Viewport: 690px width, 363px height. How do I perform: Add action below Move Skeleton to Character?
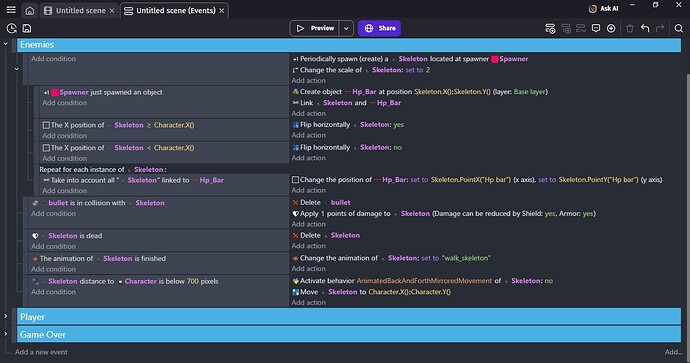(x=308, y=303)
